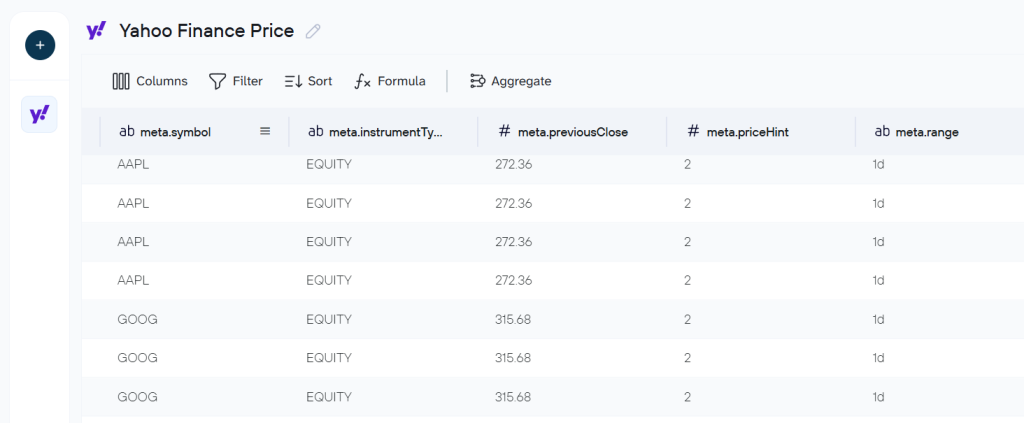Click the meta.previousClose column header
Screen dimensions: 1024x423
572,131
